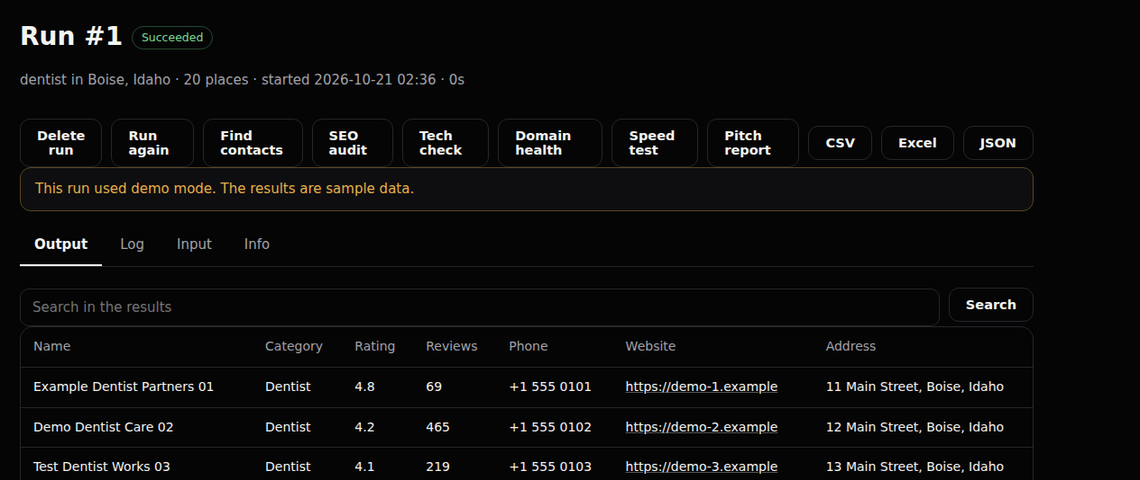
Task: Download results as JSON
Action: pos(998,143)
